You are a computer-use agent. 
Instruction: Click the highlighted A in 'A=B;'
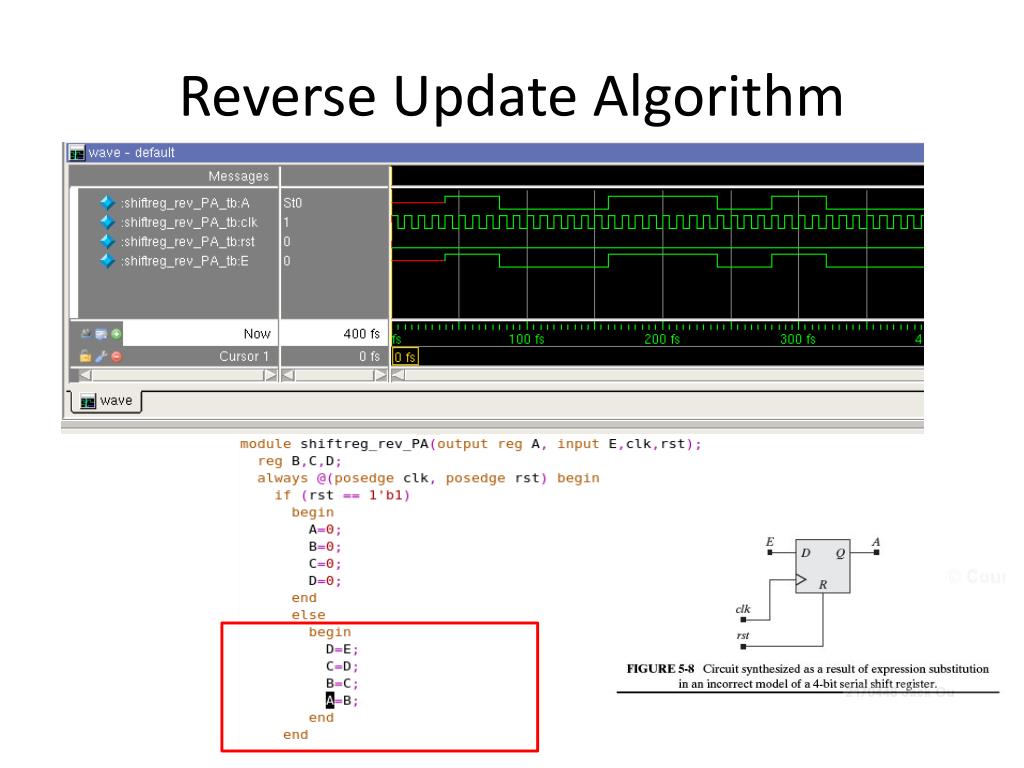[x=330, y=700]
